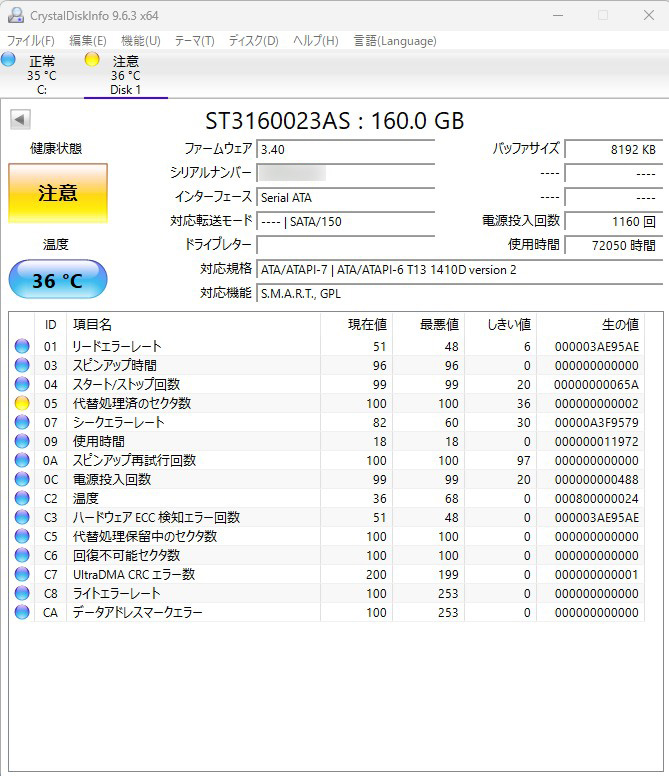
Task: Open the ヘルプ(H) menu
Action: 316,41
